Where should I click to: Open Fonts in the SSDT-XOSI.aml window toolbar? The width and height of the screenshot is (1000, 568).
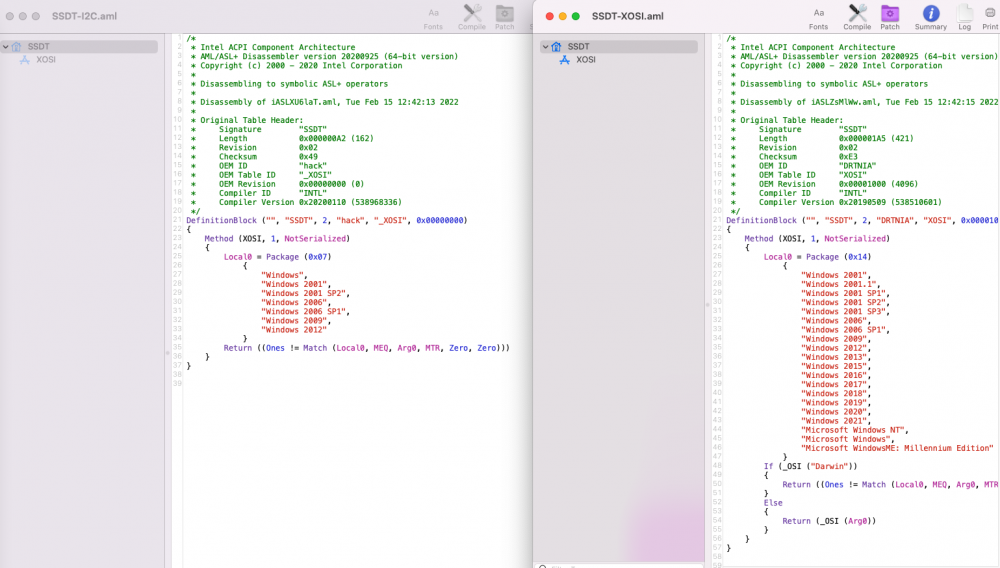click(818, 18)
